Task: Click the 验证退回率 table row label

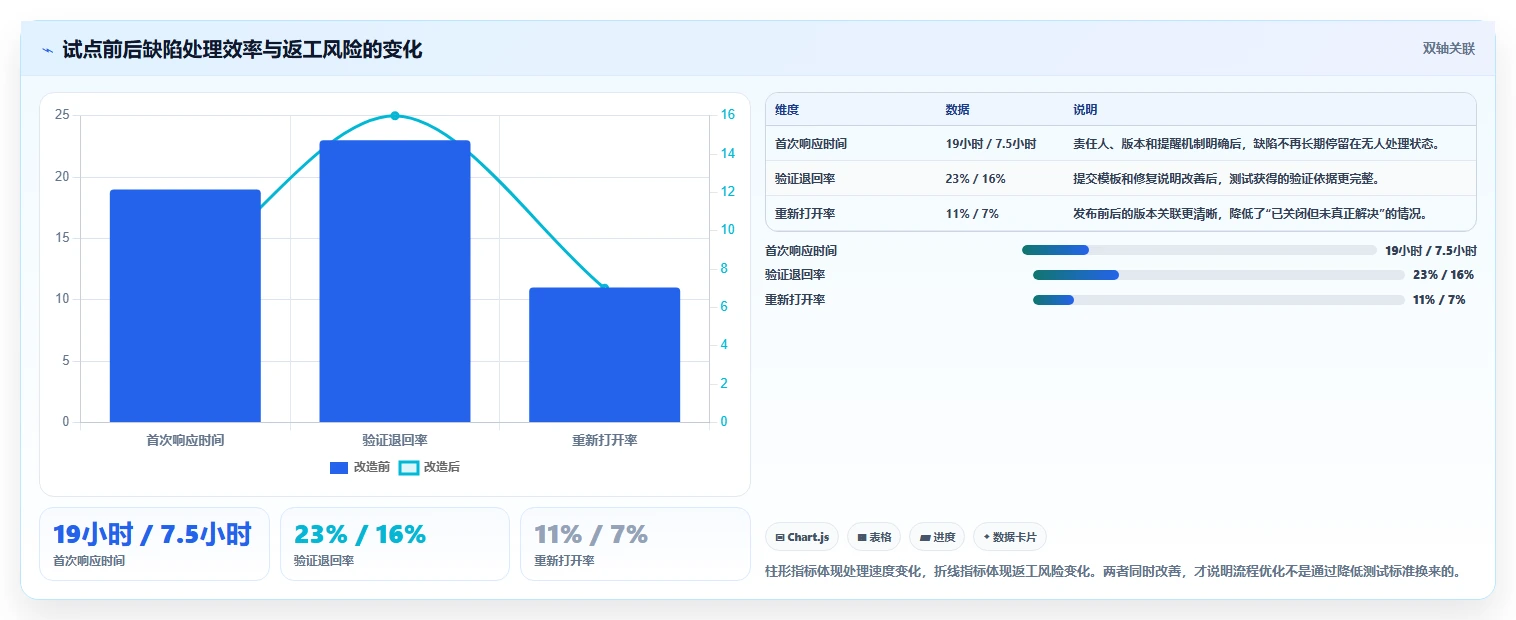Action: 805,179
